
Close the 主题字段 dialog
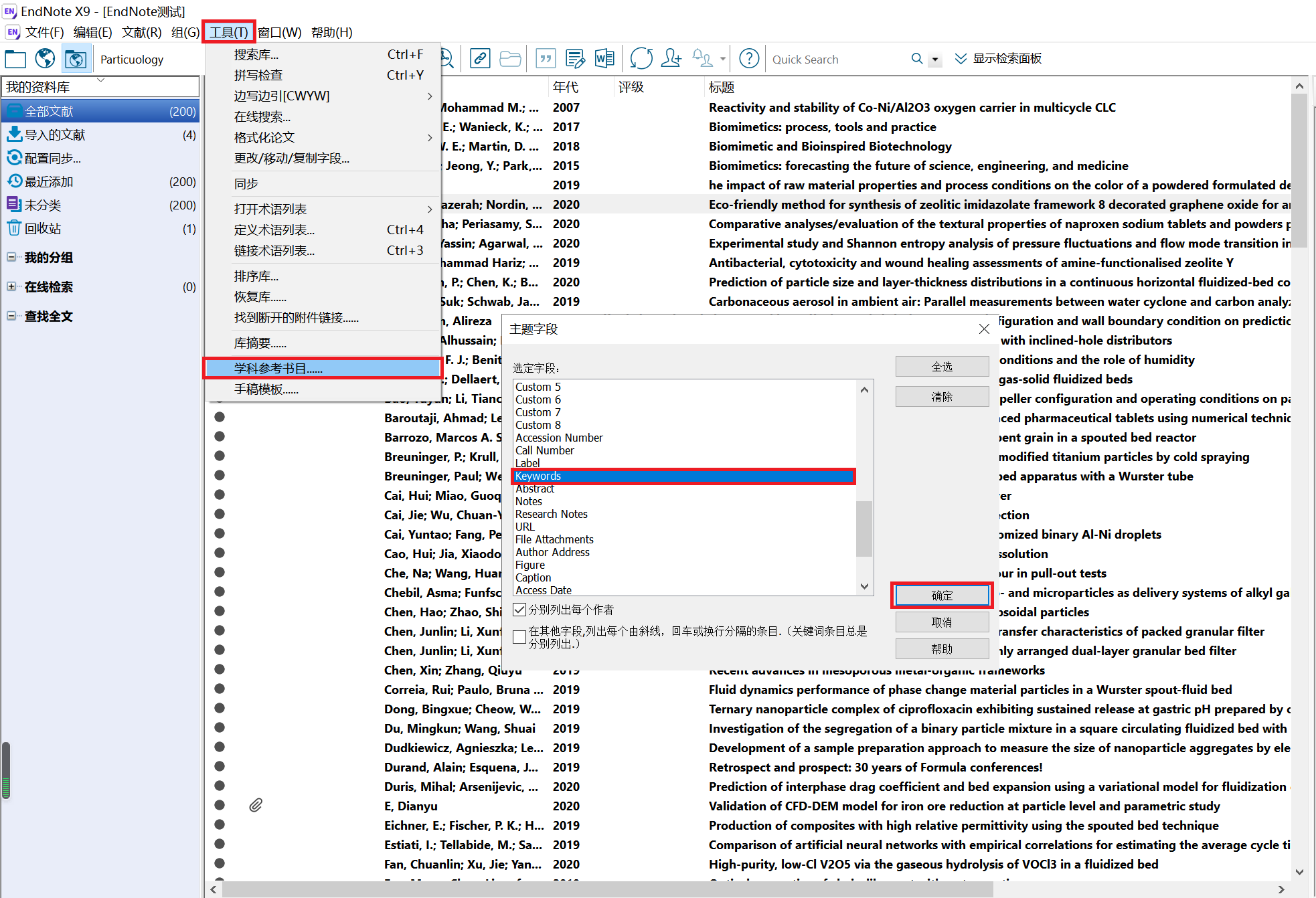984,329
